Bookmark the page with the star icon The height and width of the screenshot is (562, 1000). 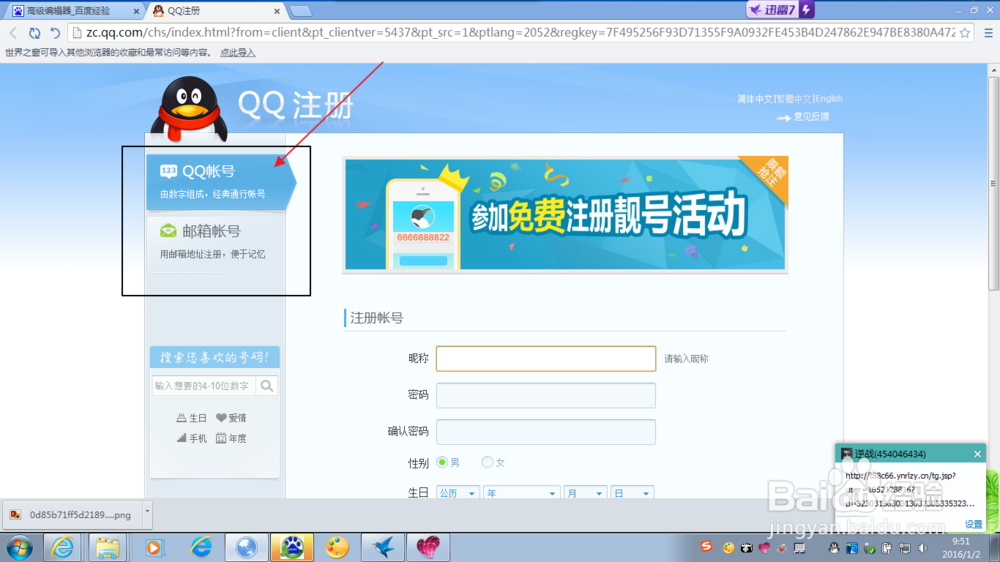pos(965,33)
